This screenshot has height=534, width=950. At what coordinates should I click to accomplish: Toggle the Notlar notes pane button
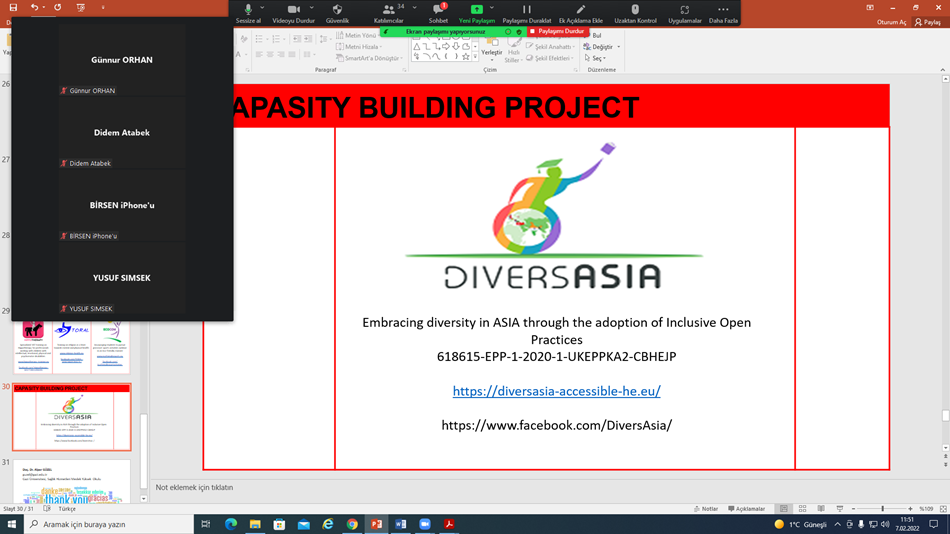(706, 509)
